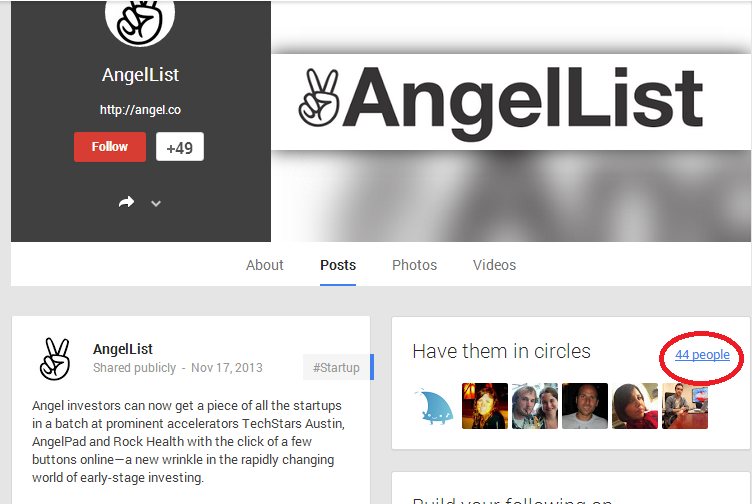Image resolution: width=752 pixels, height=504 pixels.
Task: Click the share arrow icon under Follow
Action: point(126,202)
